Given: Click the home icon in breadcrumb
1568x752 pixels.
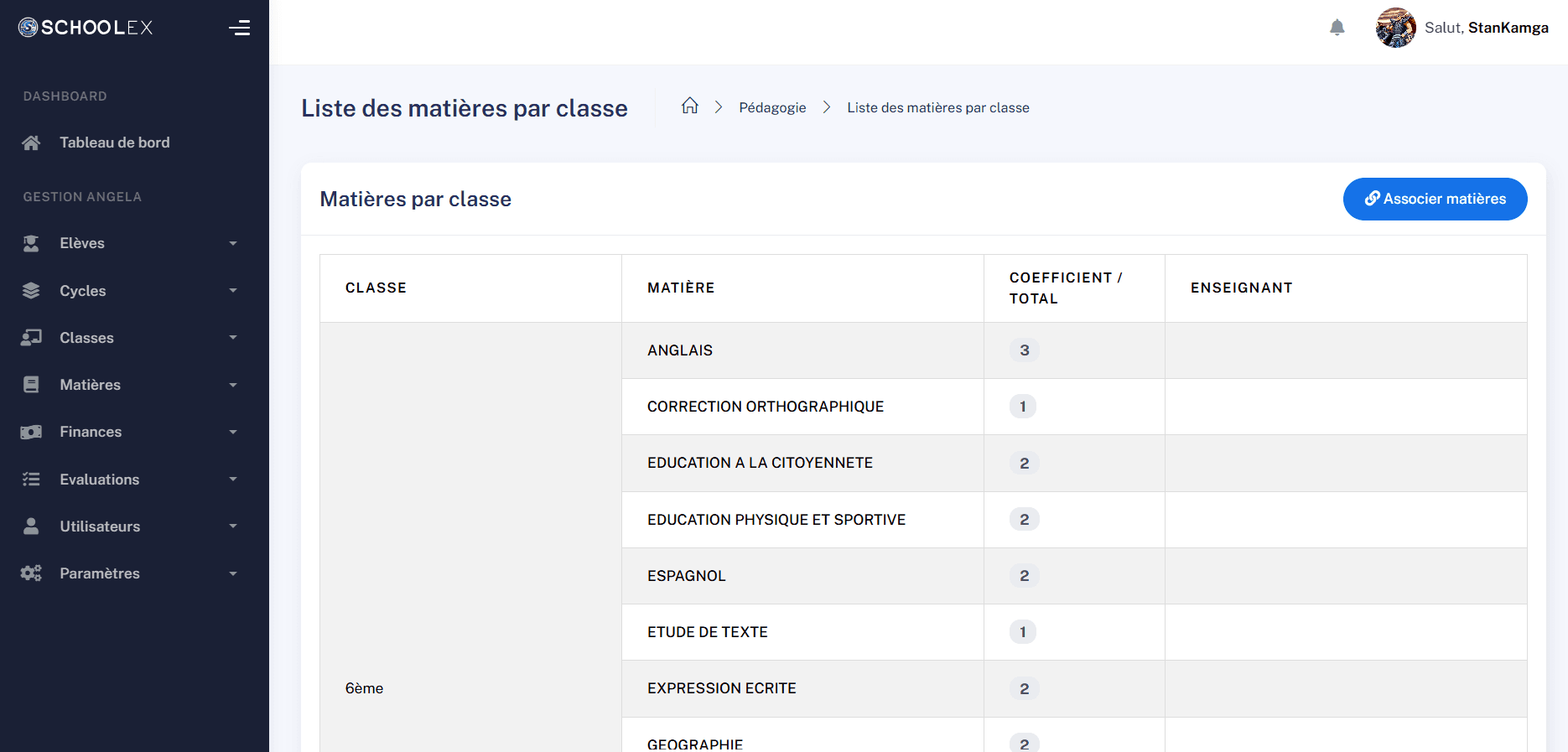Looking at the screenshot, I should coord(690,106).
